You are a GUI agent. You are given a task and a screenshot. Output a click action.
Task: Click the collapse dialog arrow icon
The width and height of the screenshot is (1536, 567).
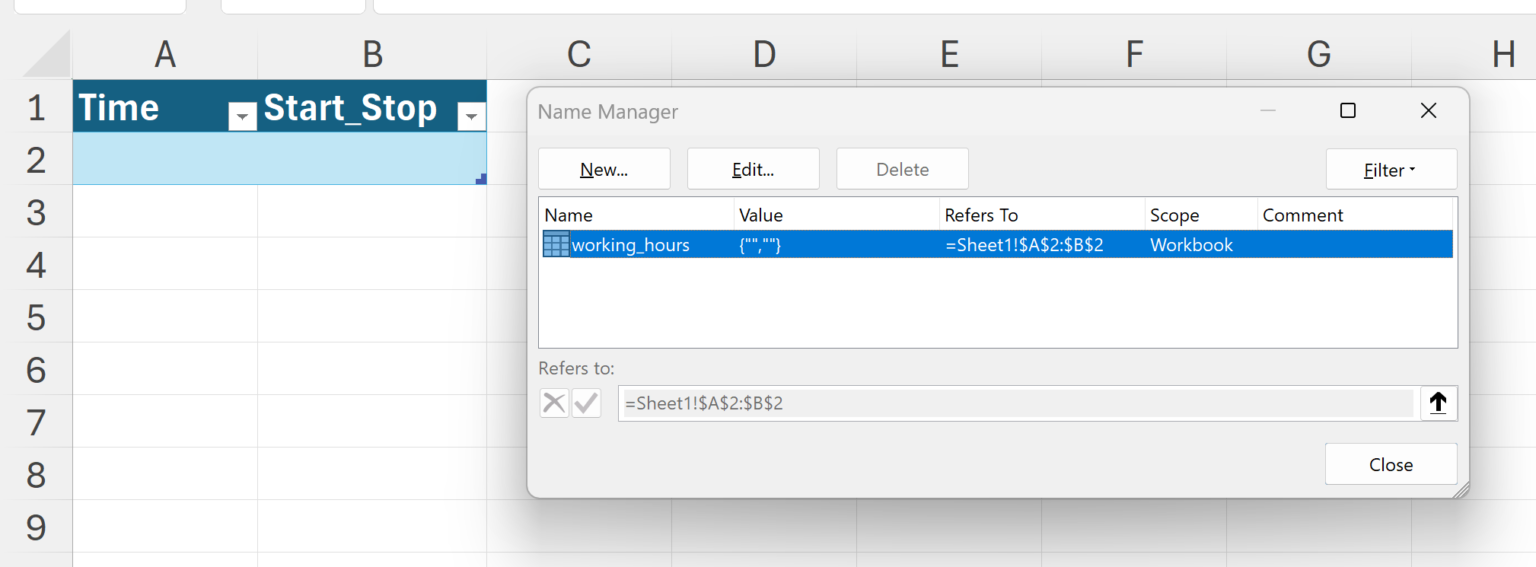click(1438, 403)
